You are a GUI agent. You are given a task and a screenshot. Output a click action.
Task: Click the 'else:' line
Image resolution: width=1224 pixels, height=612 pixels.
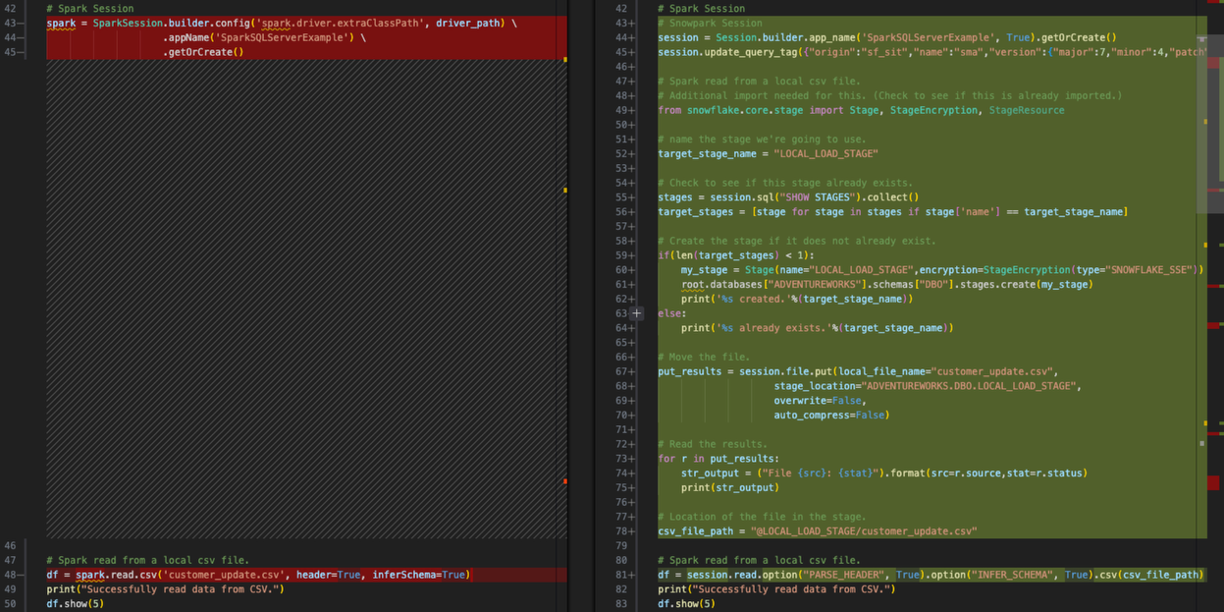point(672,313)
